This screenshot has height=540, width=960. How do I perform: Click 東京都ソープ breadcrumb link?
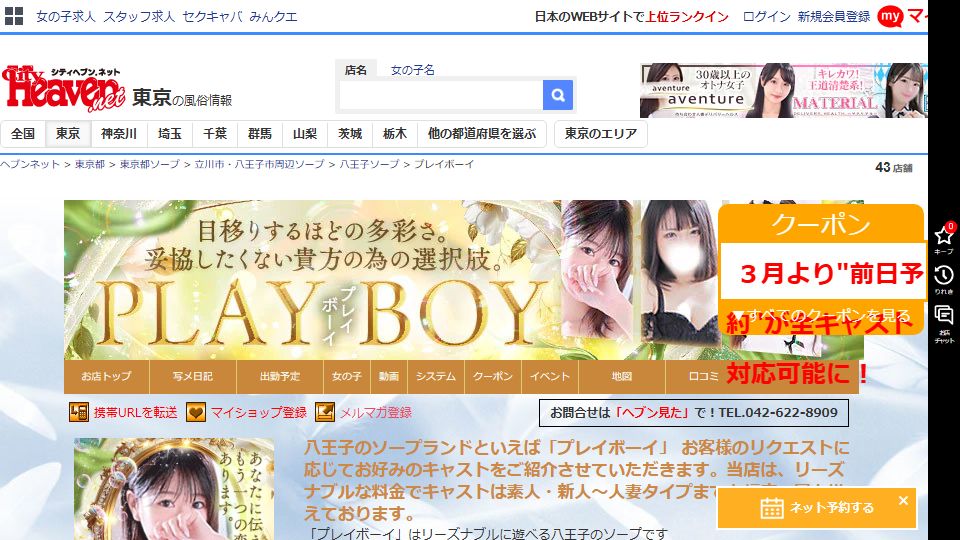[x=149, y=164]
